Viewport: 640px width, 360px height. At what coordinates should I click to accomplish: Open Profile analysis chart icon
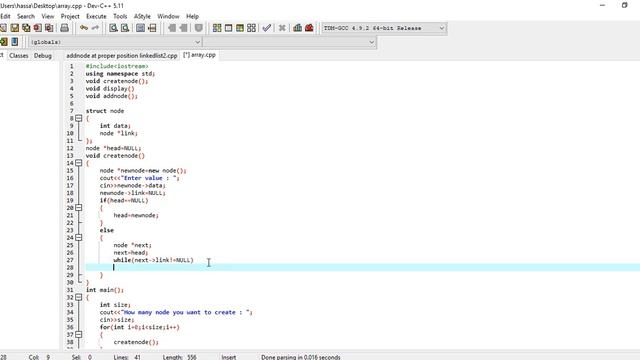point(298,28)
